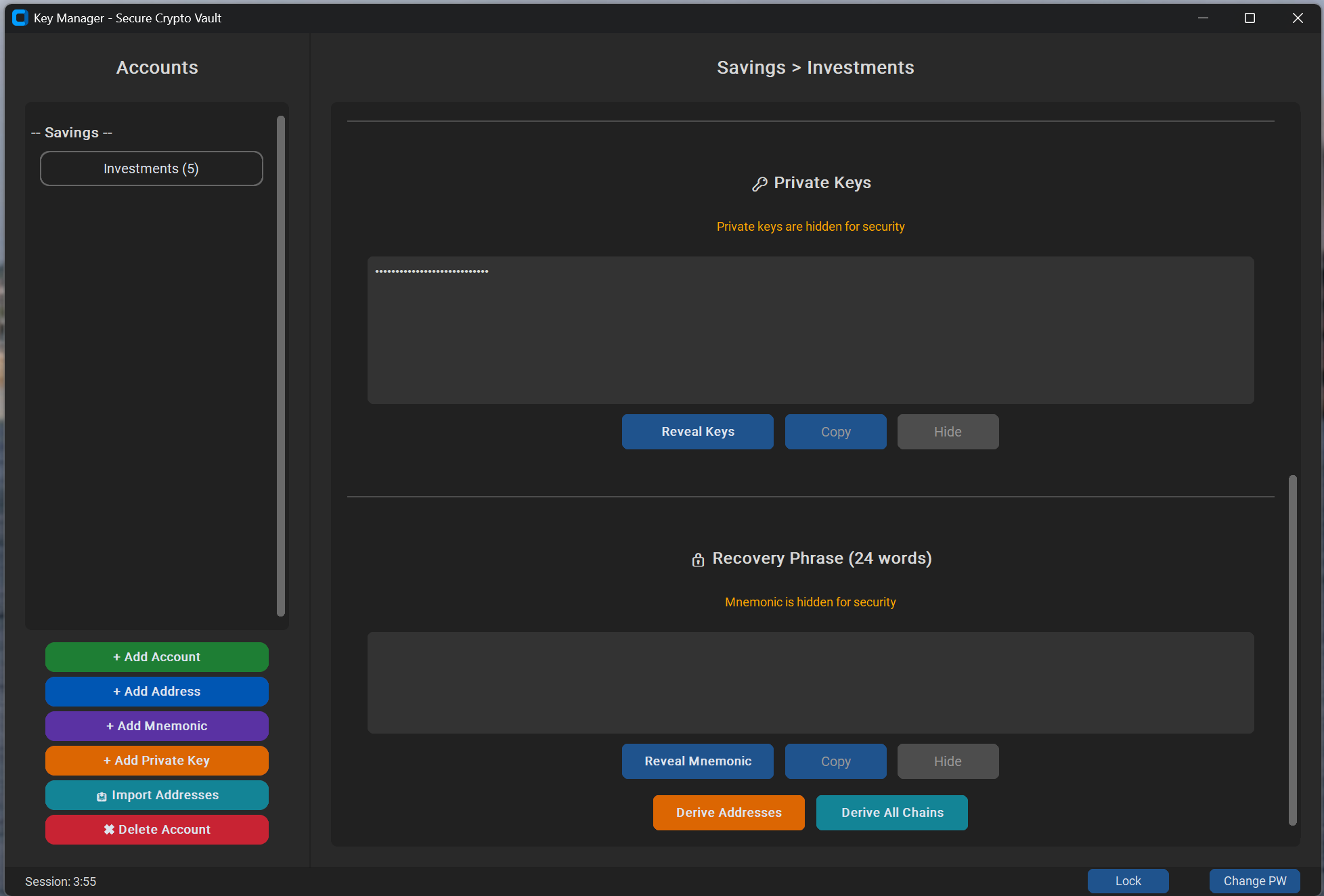Click the Derive All Chains button
This screenshot has height=896, width=1324.
point(892,813)
